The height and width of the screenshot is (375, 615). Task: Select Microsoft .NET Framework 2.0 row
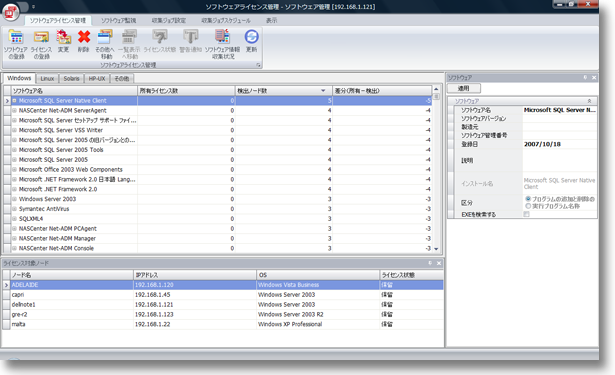(218, 189)
